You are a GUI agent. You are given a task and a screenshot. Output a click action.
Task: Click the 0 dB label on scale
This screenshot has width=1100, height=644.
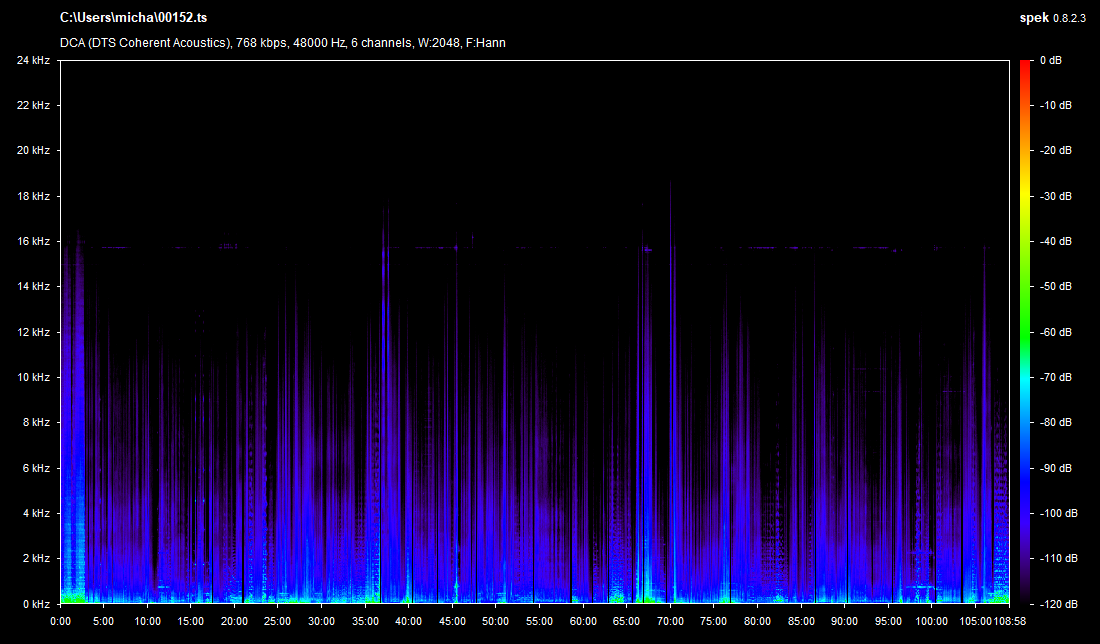click(x=1050, y=60)
